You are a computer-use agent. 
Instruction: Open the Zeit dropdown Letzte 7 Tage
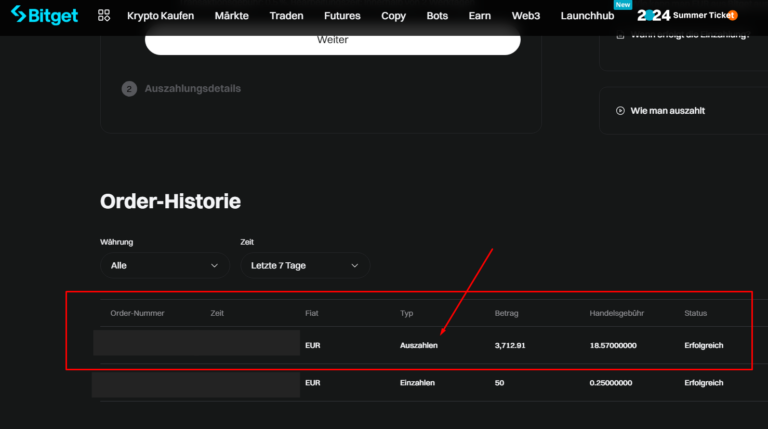pyautogui.click(x=305, y=266)
